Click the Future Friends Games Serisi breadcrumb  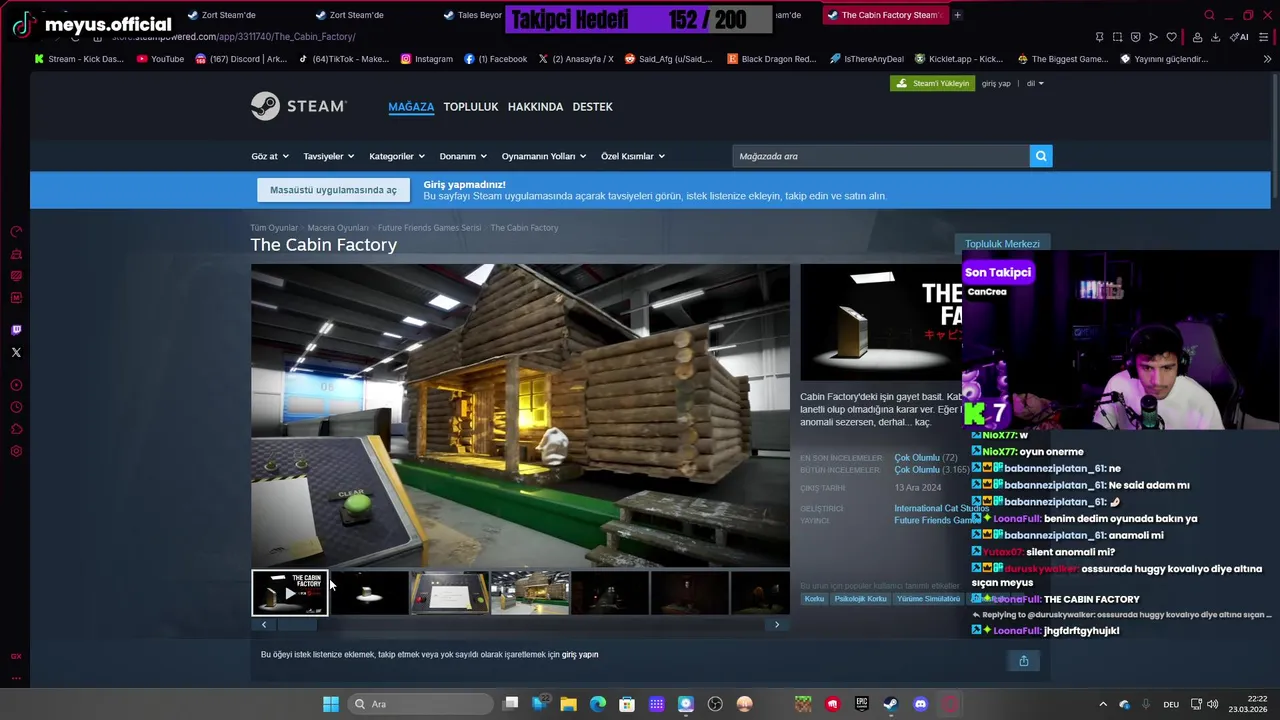pos(429,228)
